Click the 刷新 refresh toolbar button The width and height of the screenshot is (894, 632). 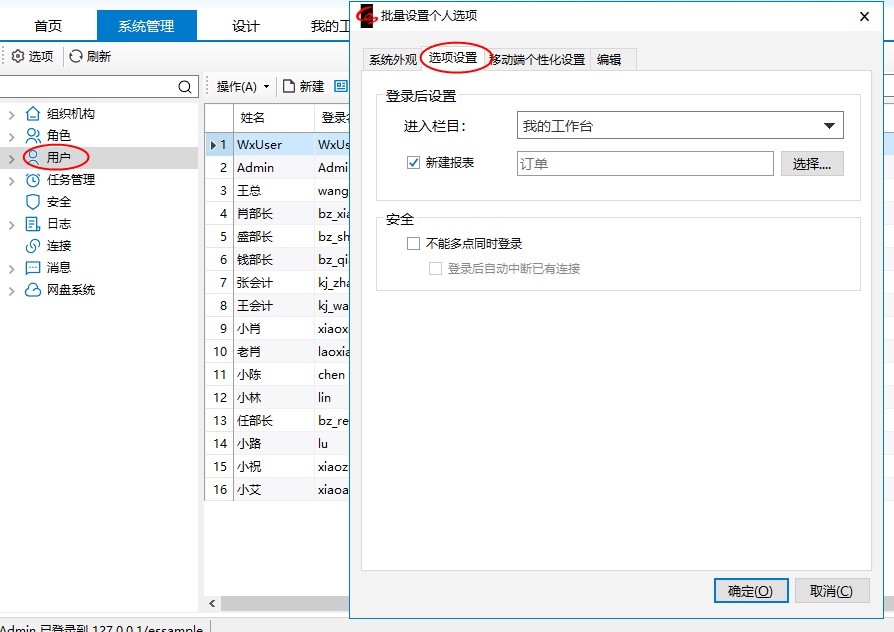[90, 57]
